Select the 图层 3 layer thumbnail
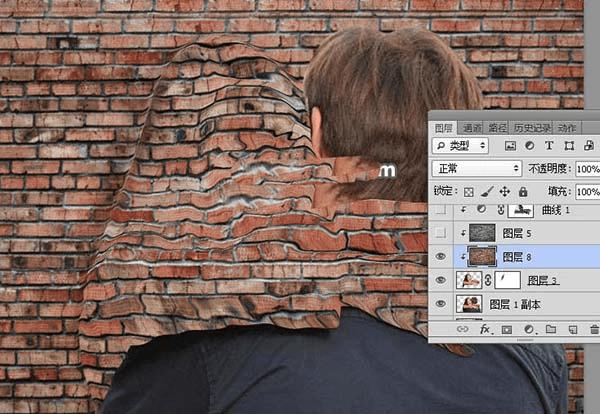The width and height of the screenshot is (600, 414). (x=469, y=280)
